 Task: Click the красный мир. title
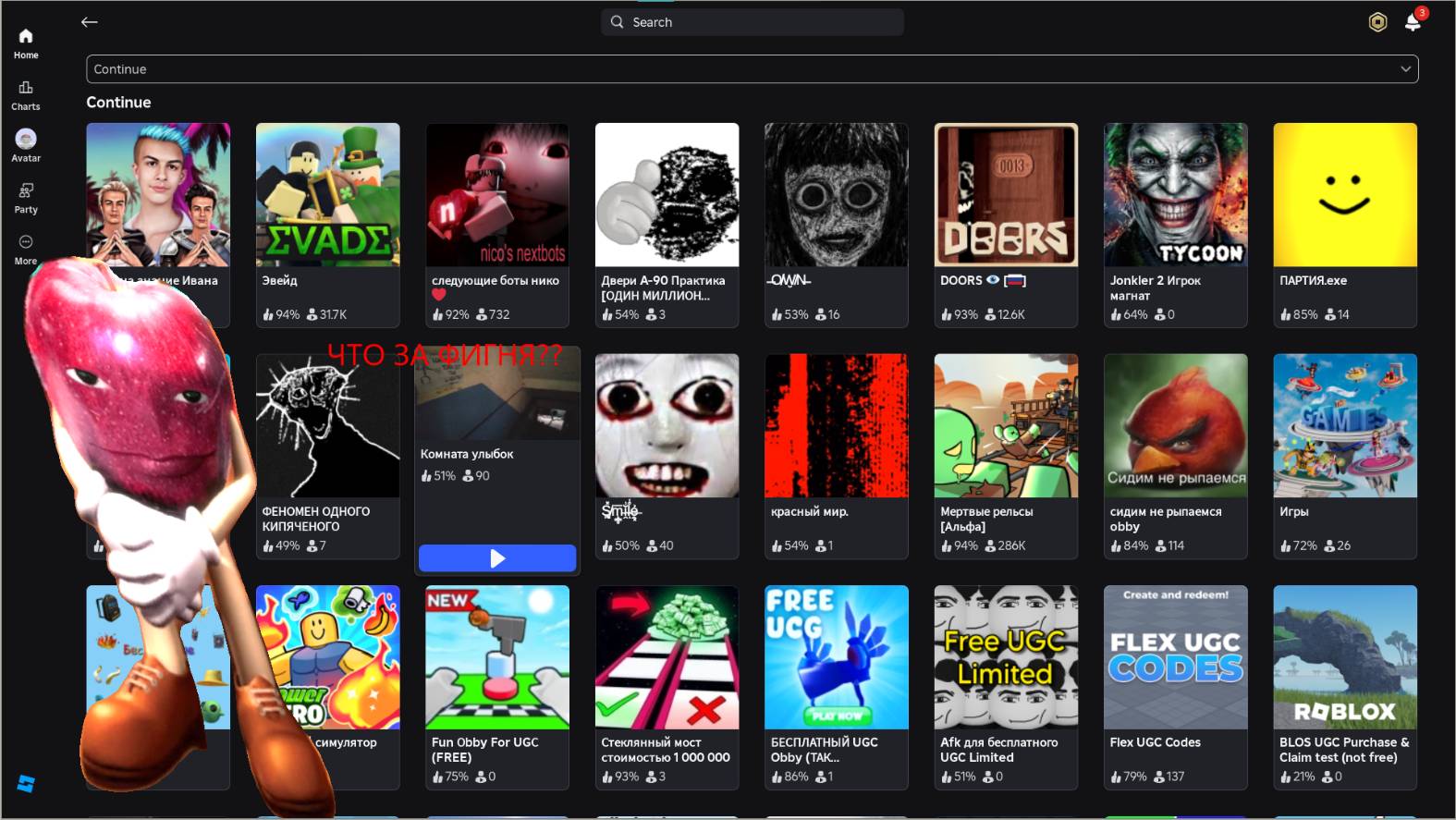[810, 511]
